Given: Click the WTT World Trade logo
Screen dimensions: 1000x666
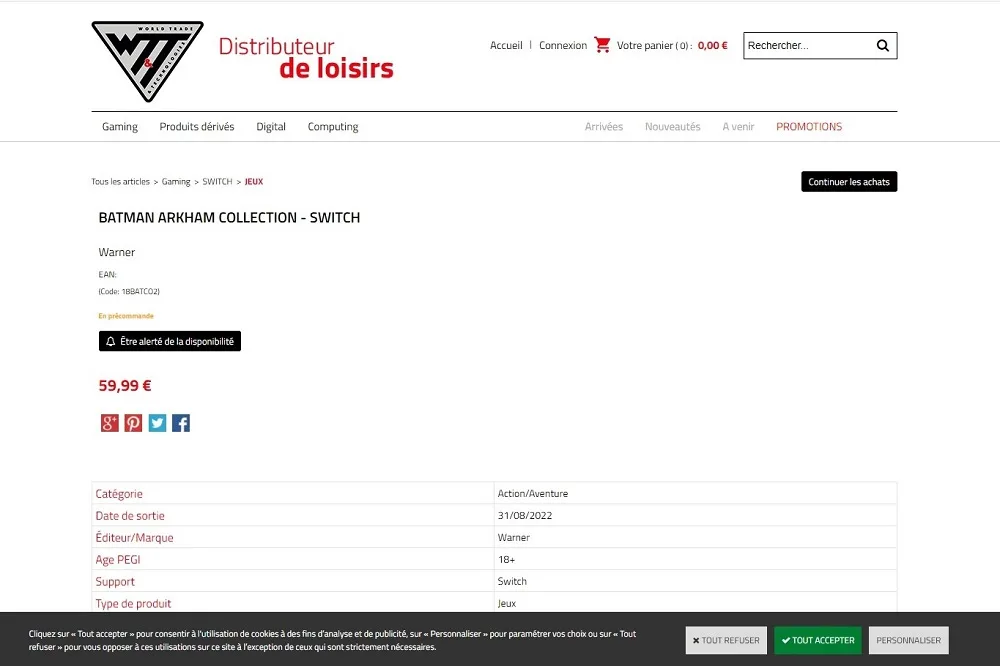Looking at the screenshot, I should (x=147, y=61).
